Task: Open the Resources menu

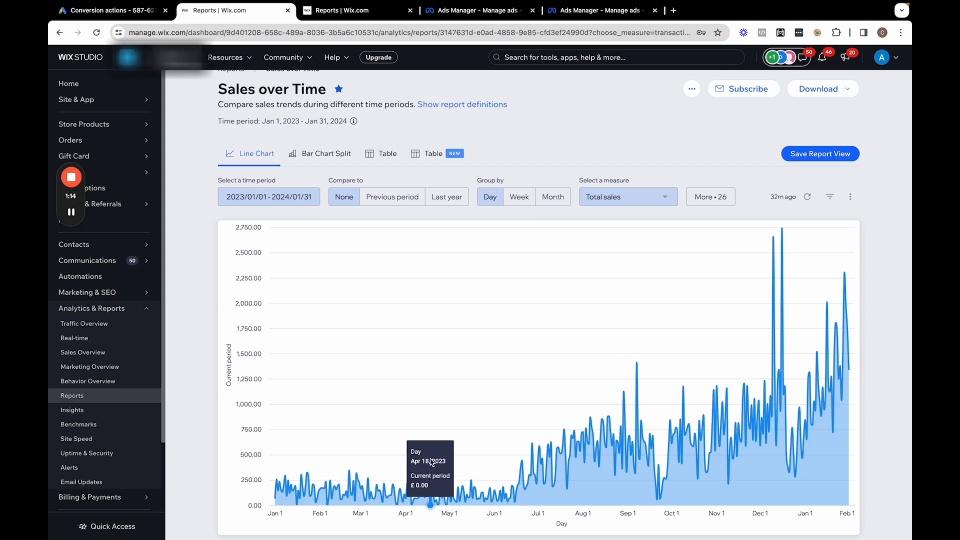Action: (x=230, y=57)
